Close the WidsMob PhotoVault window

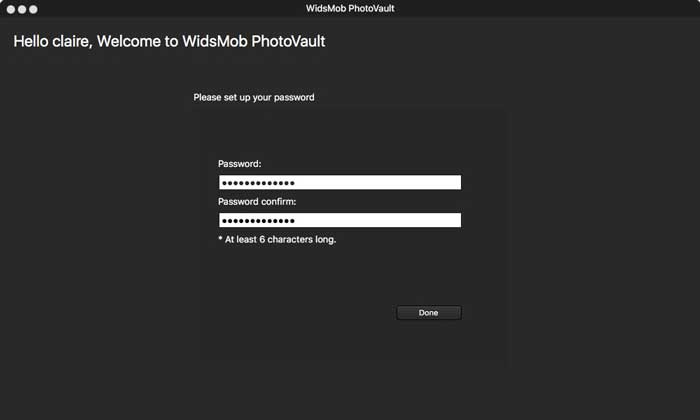11,9
